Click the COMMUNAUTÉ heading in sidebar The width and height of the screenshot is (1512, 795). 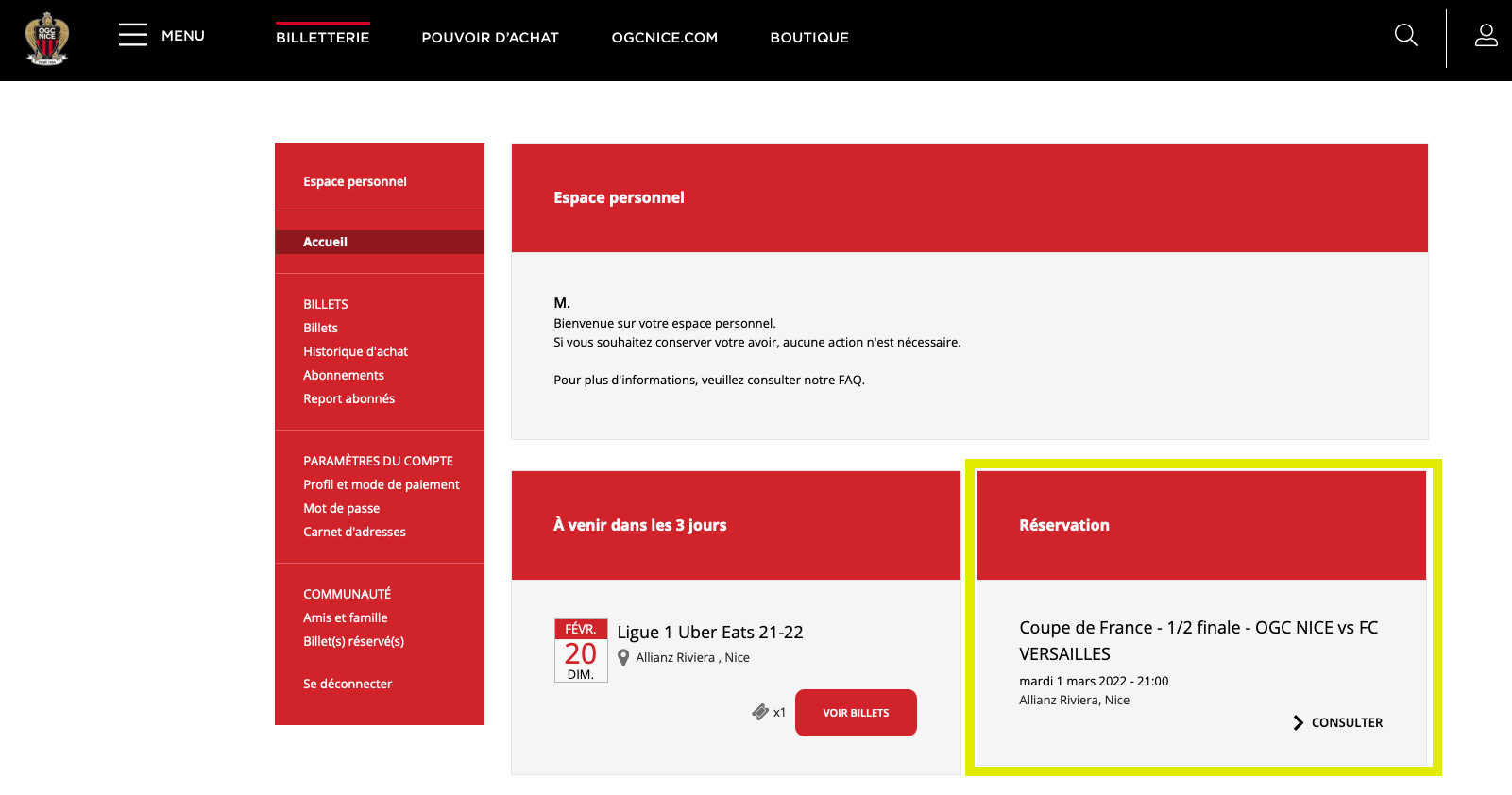click(x=347, y=594)
